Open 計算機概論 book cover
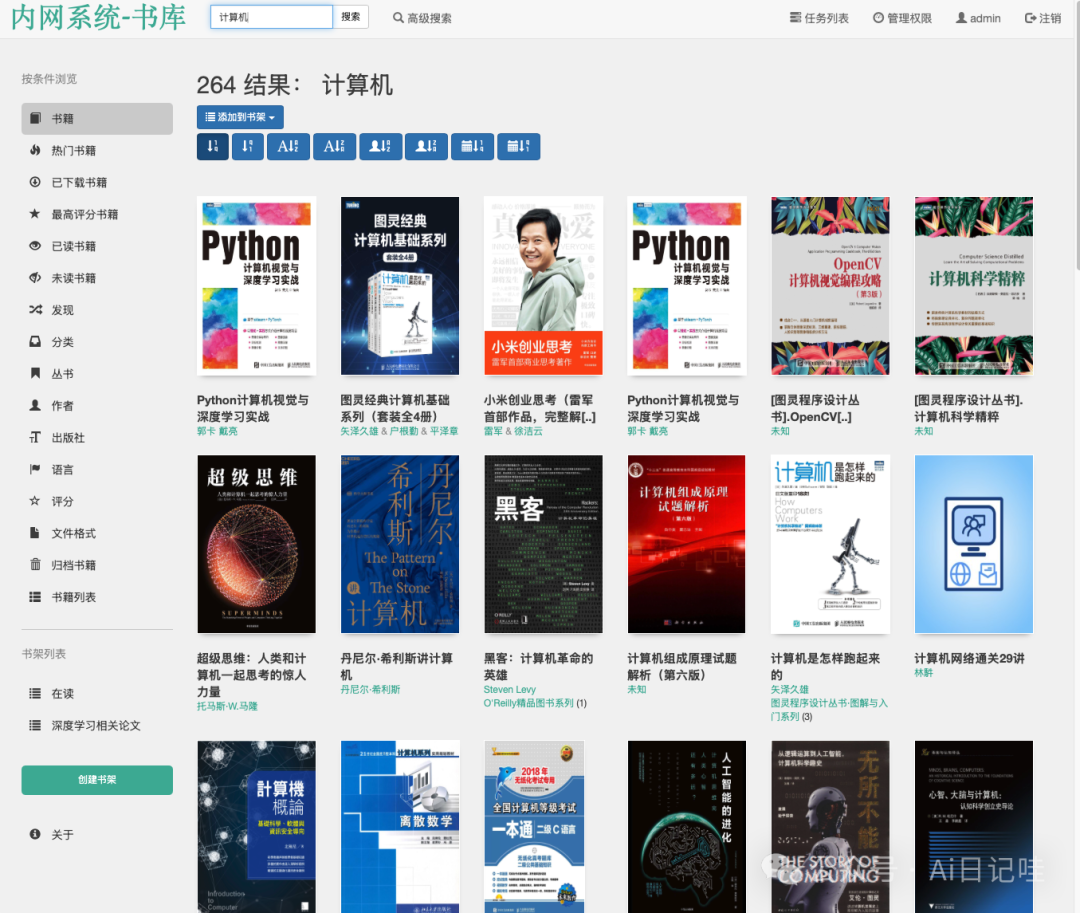This screenshot has width=1080, height=913. click(257, 826)
